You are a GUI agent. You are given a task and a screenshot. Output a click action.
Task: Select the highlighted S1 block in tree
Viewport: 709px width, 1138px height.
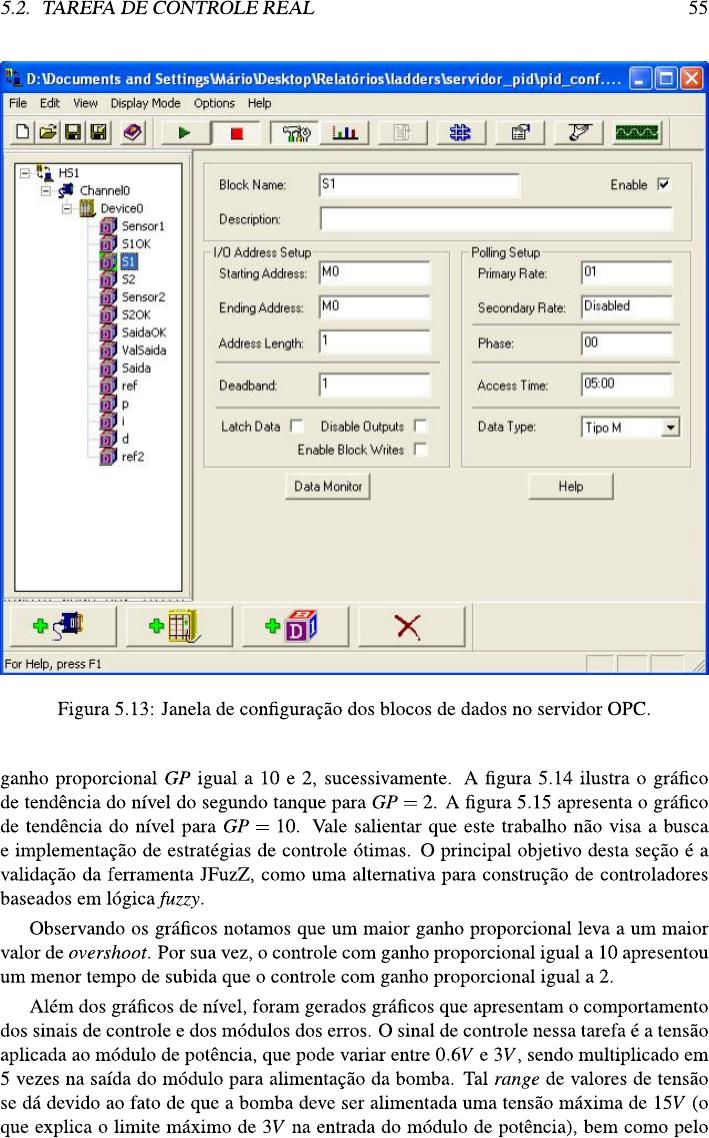click(x=128, y=261)
